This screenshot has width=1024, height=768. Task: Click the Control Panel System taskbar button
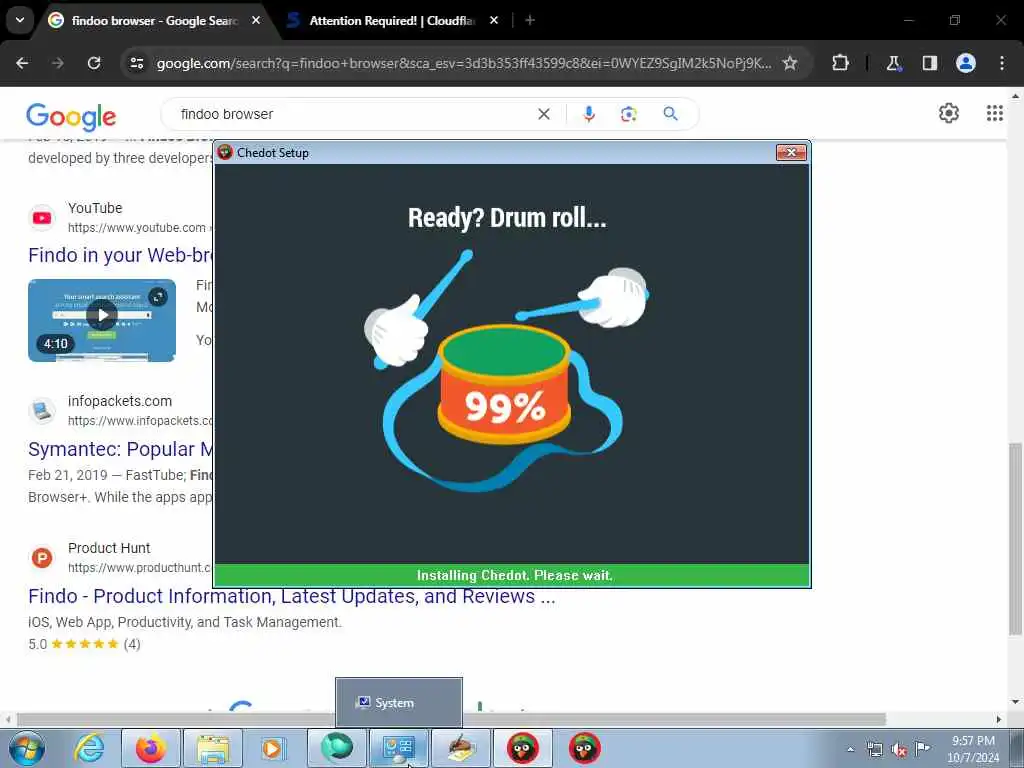tap(398, 748)
